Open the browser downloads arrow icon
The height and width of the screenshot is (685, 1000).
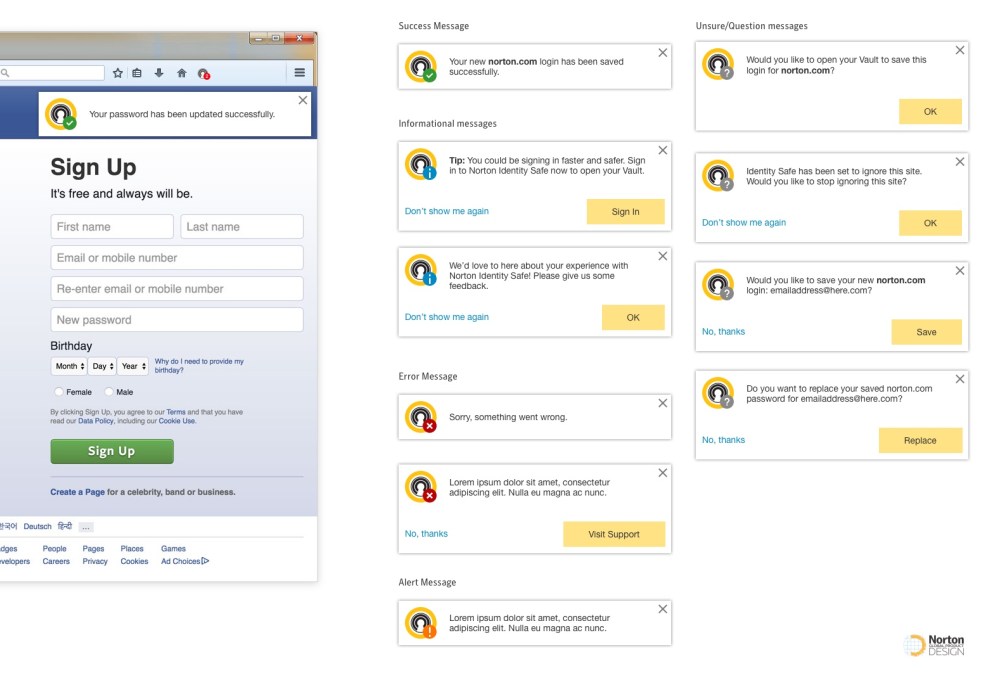coord(158,73)
